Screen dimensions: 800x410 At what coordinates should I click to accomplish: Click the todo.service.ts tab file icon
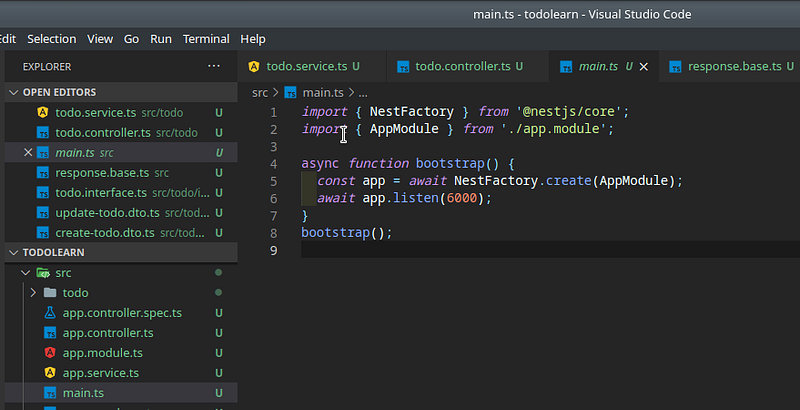(x=254, y=66)
